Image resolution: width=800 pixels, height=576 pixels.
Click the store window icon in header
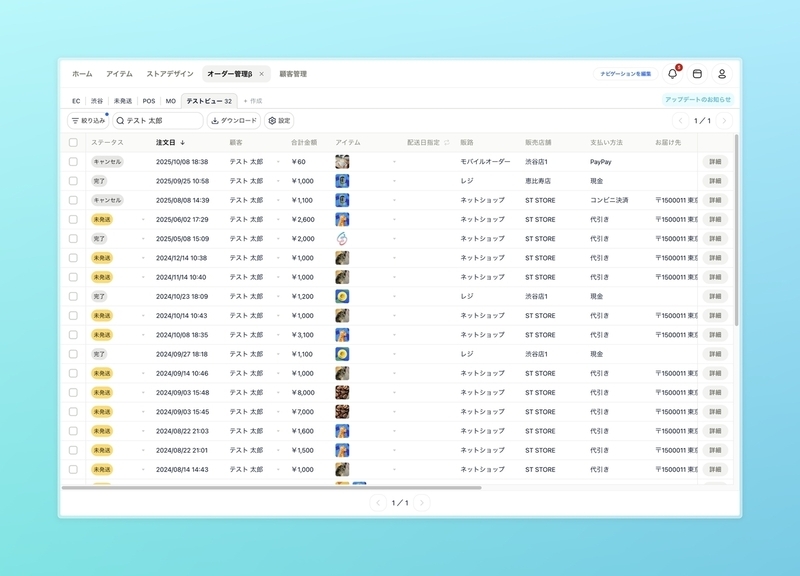tap(697, 74)
